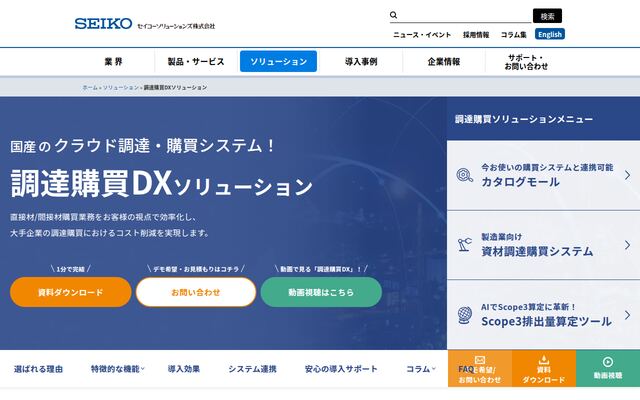Viewport: 640px width, 400px height.
Task: Select the ソリューション menu tab
Action: pos(278,61)
